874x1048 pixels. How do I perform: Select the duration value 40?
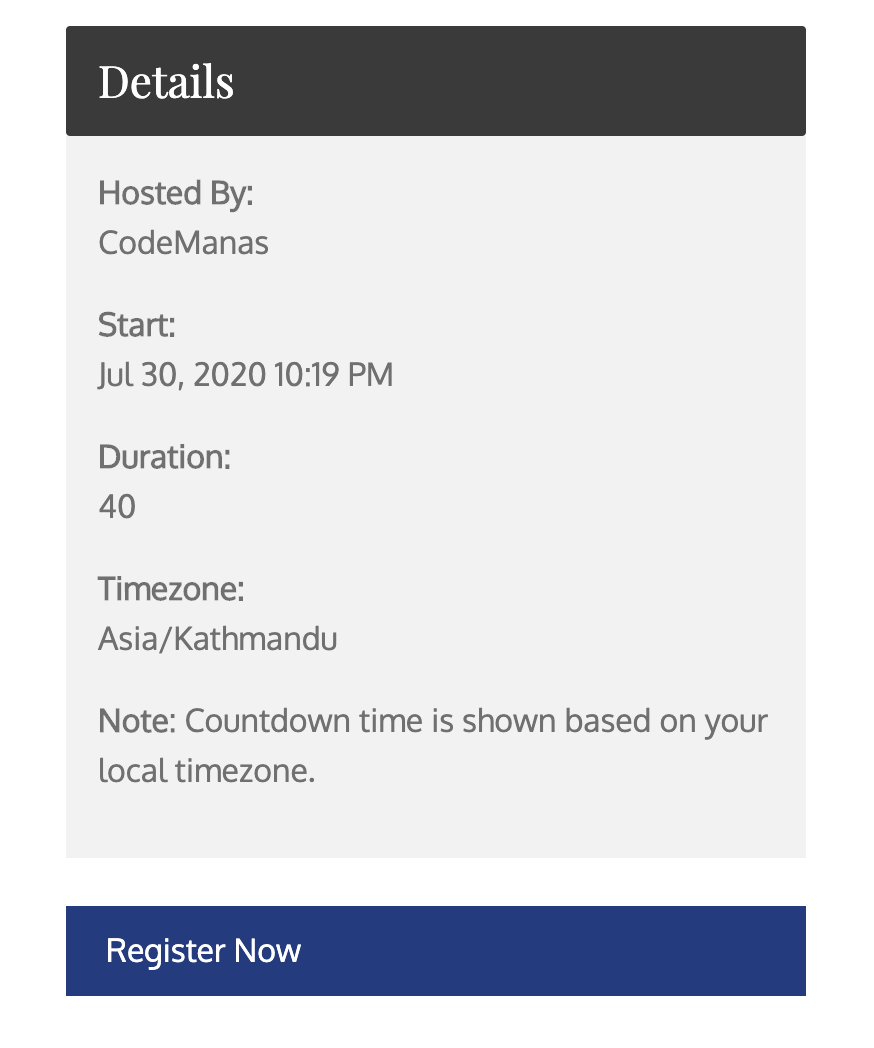(x=117, y=507)
